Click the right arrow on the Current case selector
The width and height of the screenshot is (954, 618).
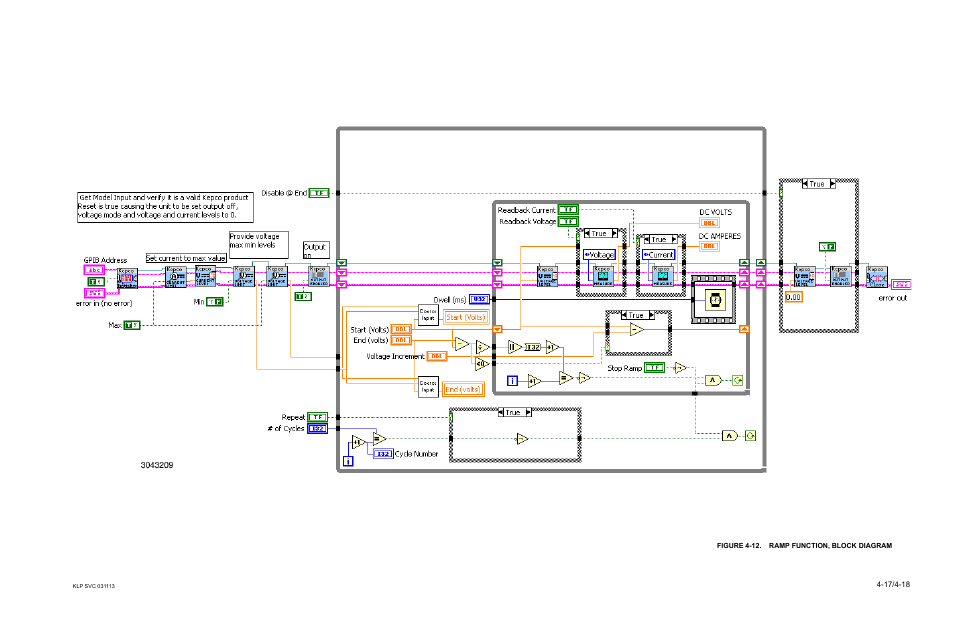click(674, 240)
